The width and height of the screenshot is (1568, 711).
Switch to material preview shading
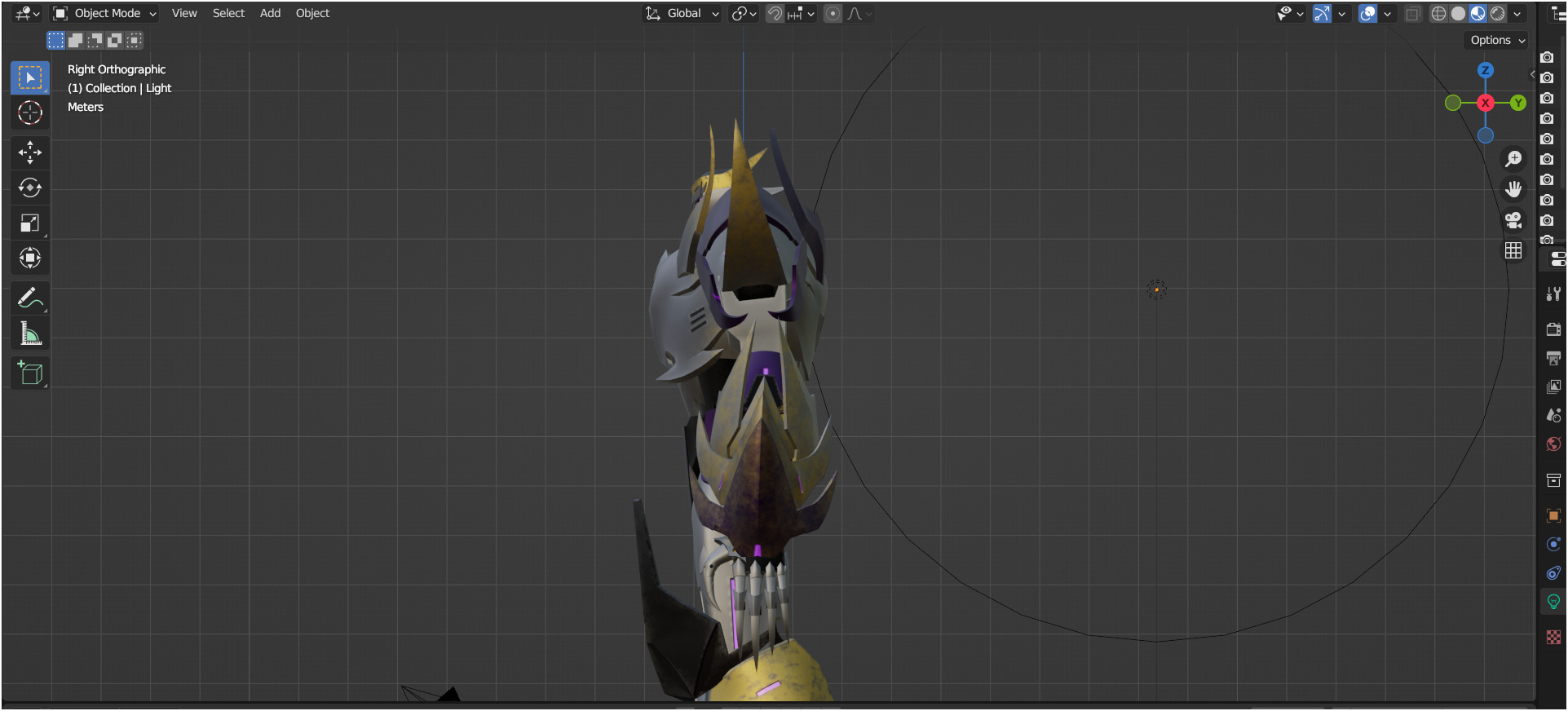pyautogui.click(x=1477, y=13)
